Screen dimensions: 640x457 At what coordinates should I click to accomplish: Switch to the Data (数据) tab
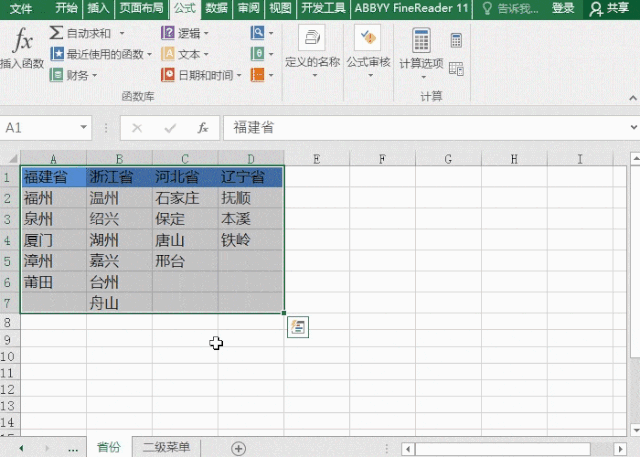(216, 9)
